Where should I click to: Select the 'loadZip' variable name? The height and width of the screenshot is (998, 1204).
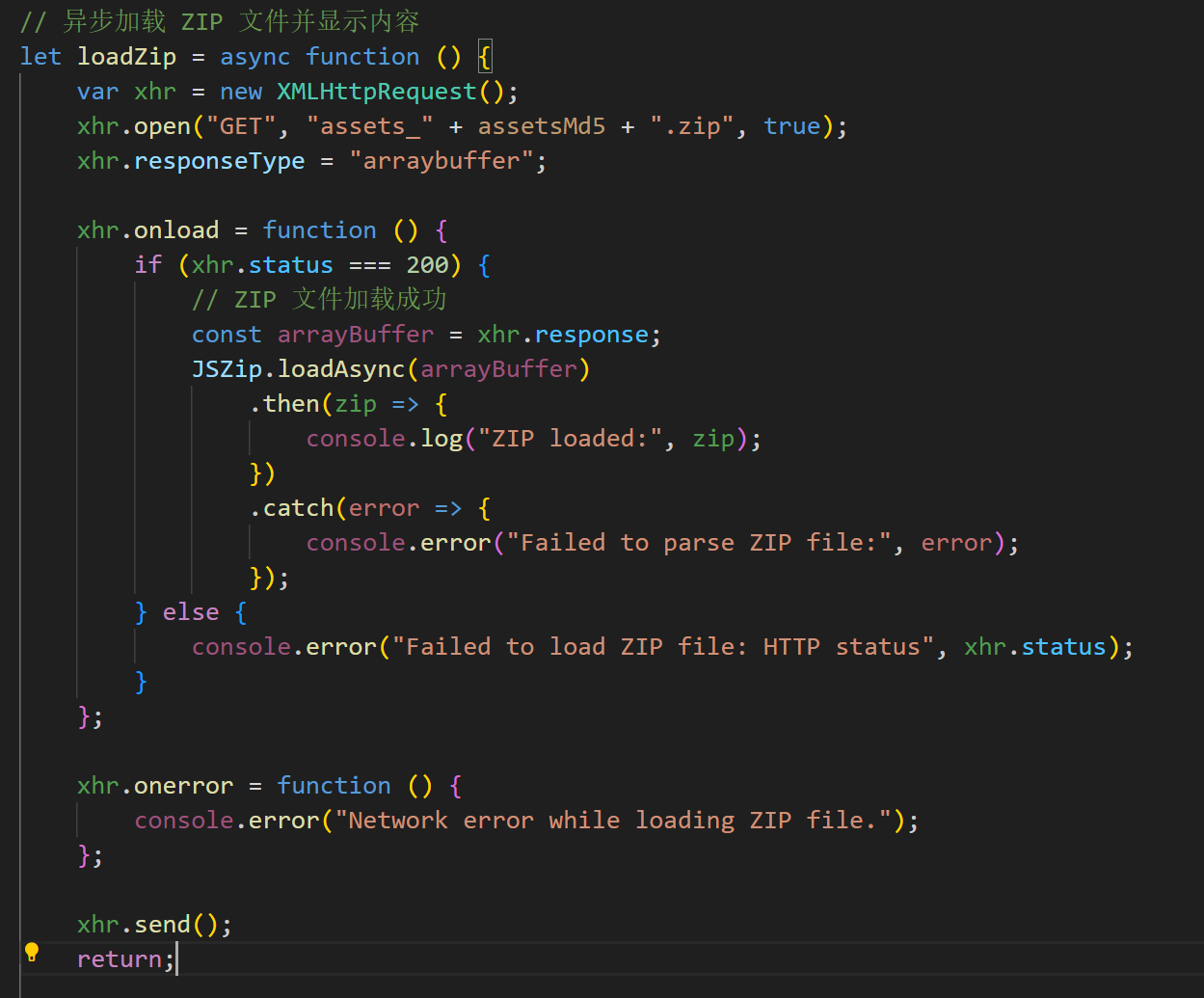(127, 57)
